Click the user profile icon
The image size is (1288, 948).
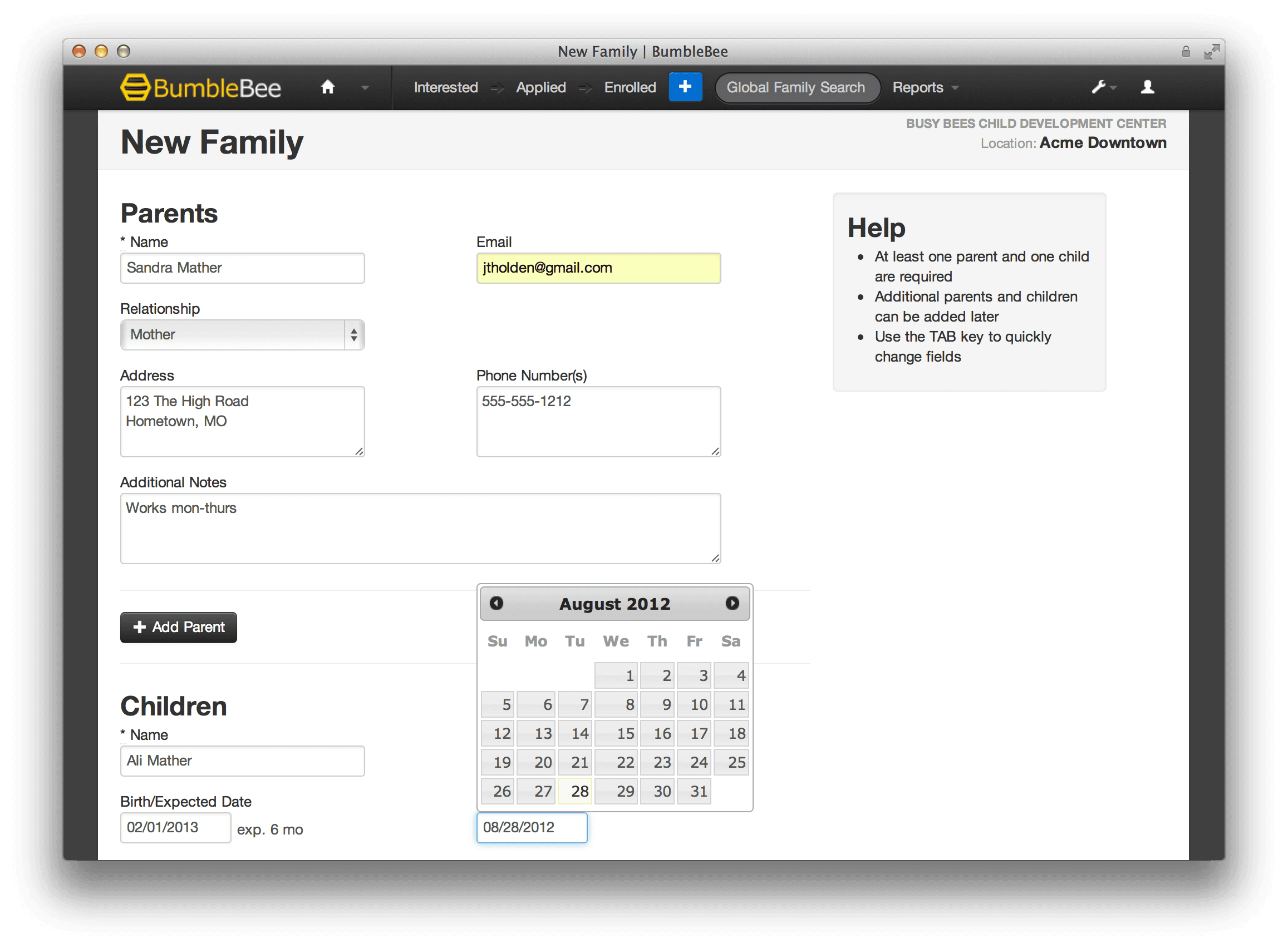click(x=1147, y=87)
